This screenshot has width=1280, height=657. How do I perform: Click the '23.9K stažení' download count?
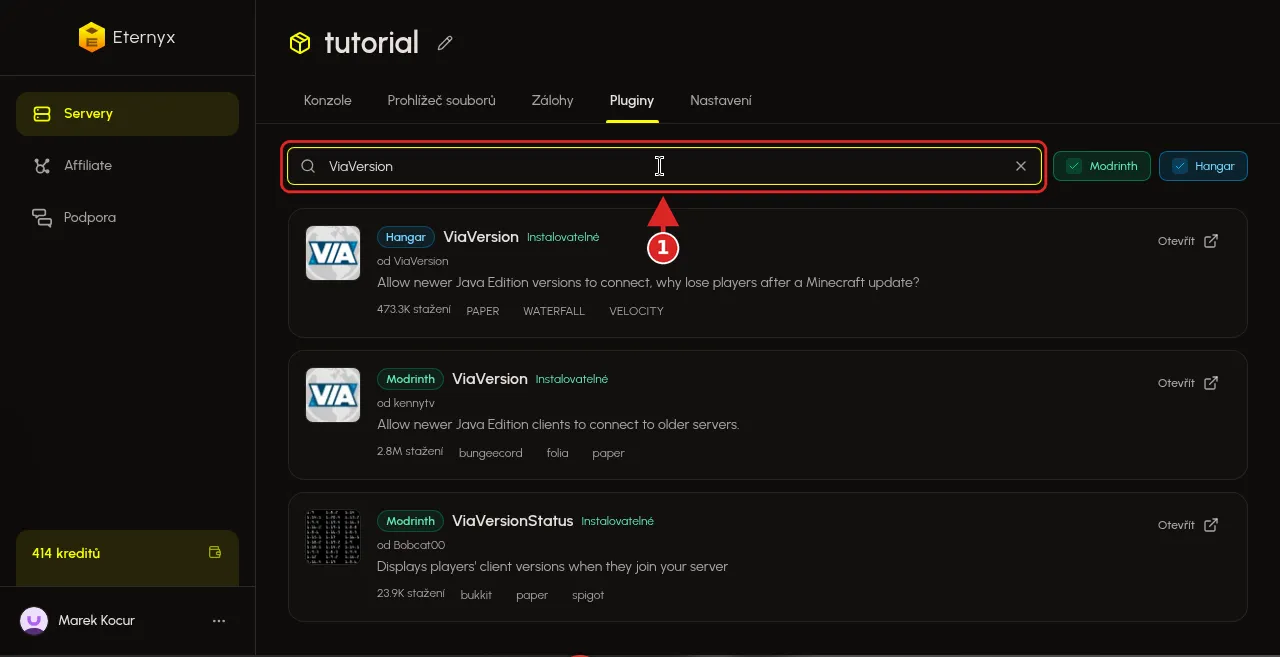click(411, 594)
